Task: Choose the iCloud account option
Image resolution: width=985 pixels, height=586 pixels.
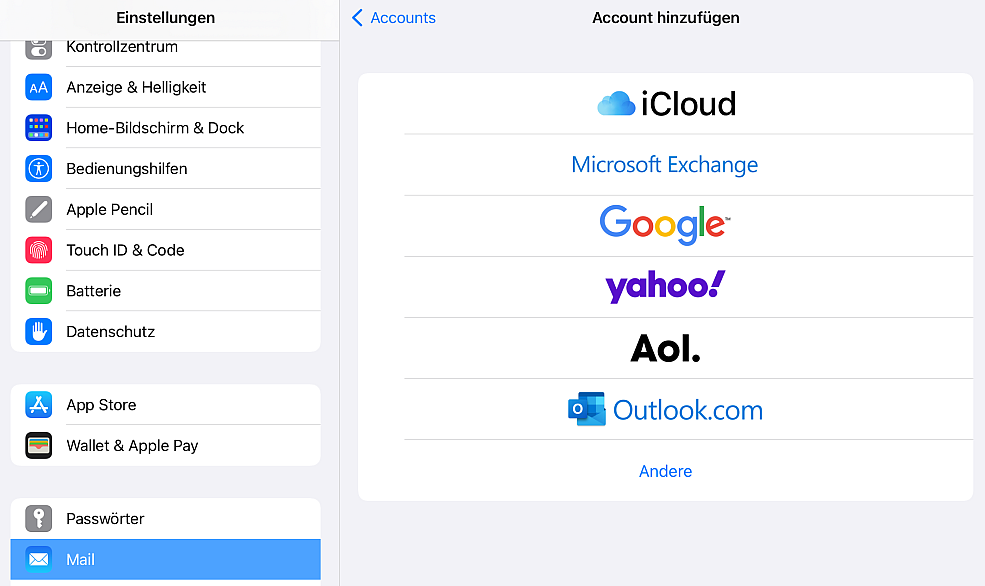Action: (665, 104)
